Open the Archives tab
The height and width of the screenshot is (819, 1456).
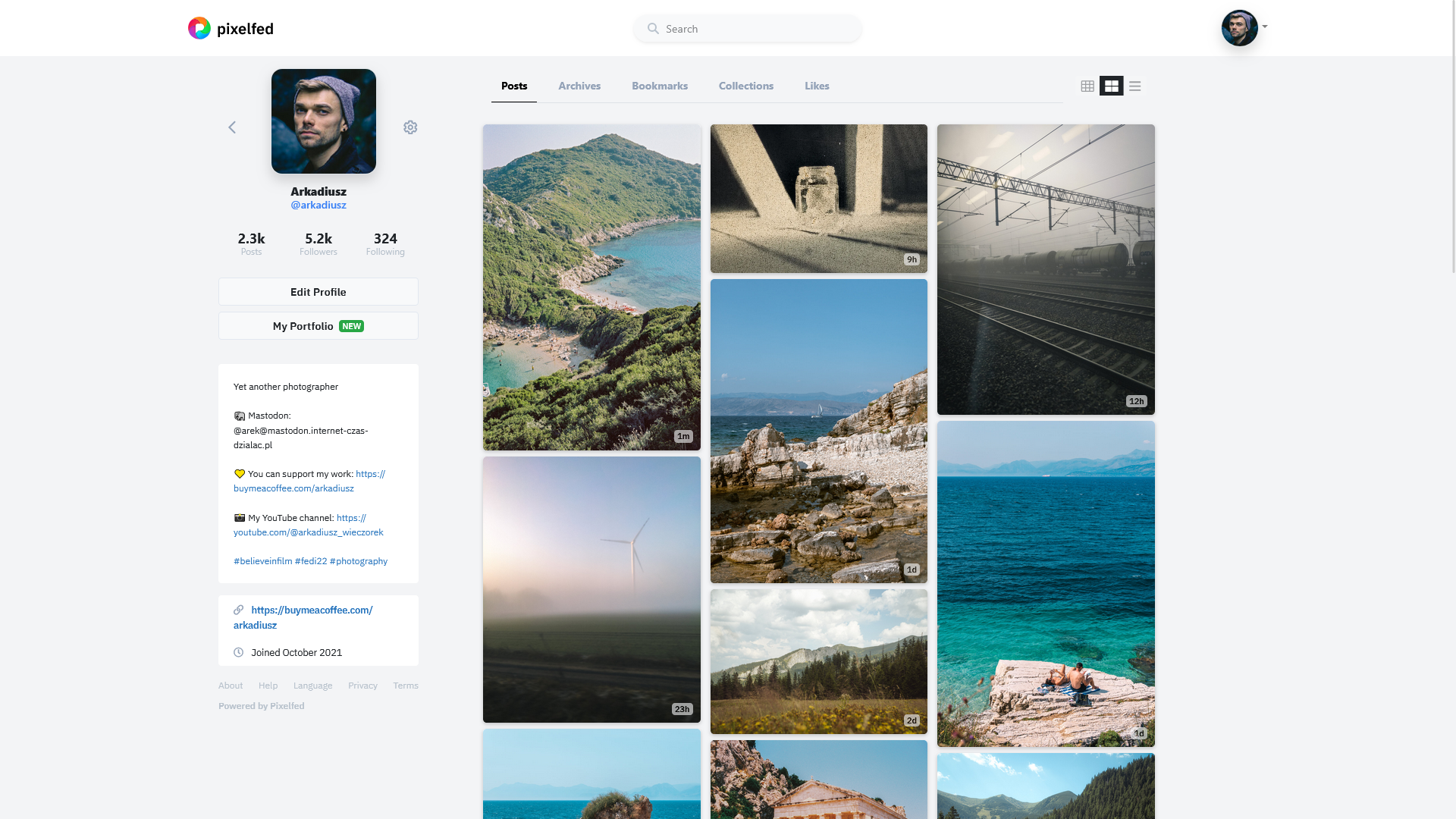point(579,86)
